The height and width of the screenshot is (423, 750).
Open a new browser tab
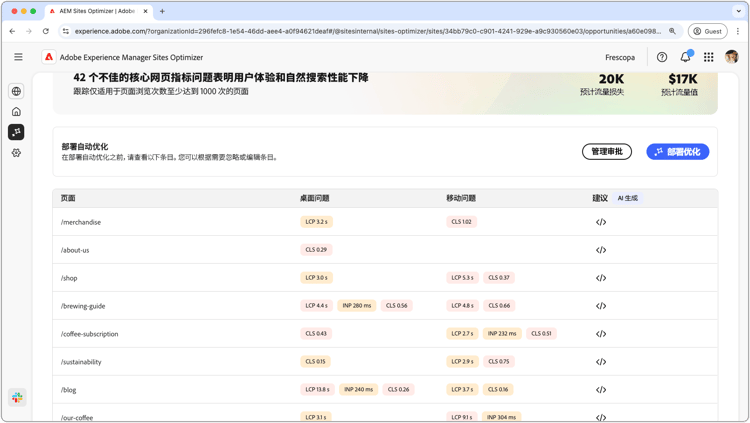(162, 11)
